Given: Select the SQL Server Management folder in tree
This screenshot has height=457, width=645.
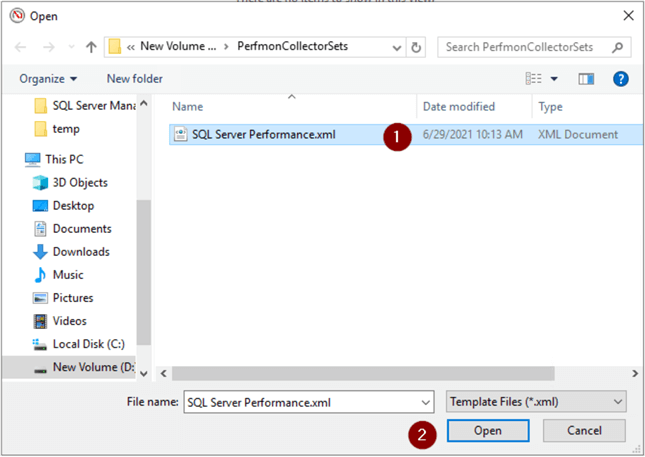Looking at the screenshot, I should click(x=84, y=106).
